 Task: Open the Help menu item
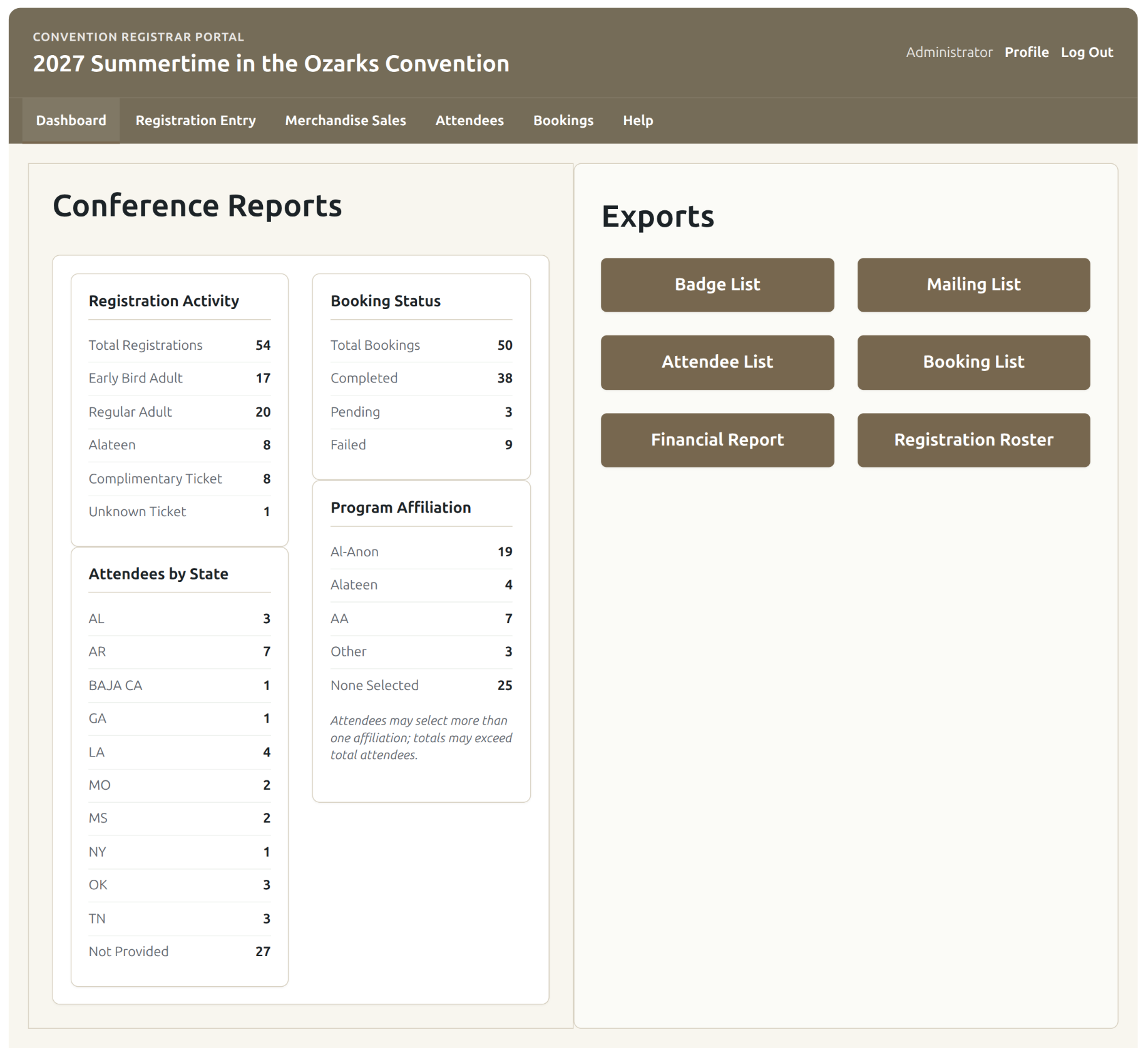click(638, 120)
